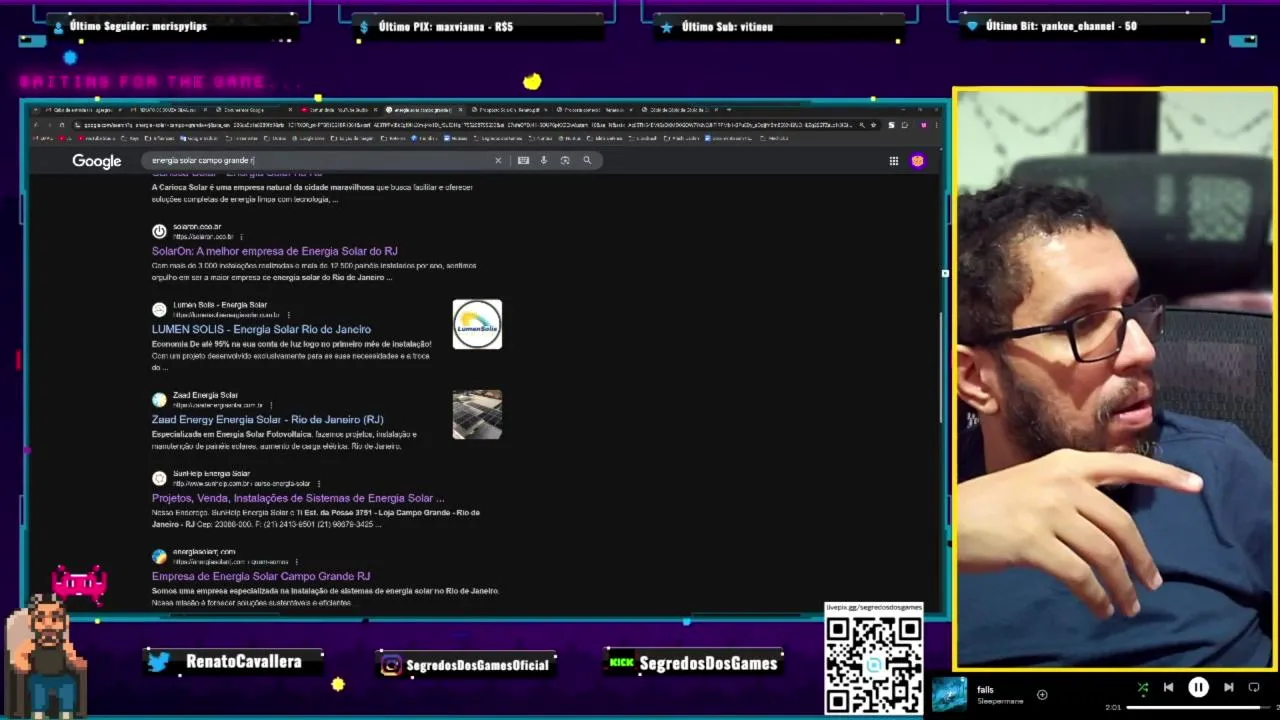Click the magnifier search button
Screen dimensions: 1280x720
587,160
